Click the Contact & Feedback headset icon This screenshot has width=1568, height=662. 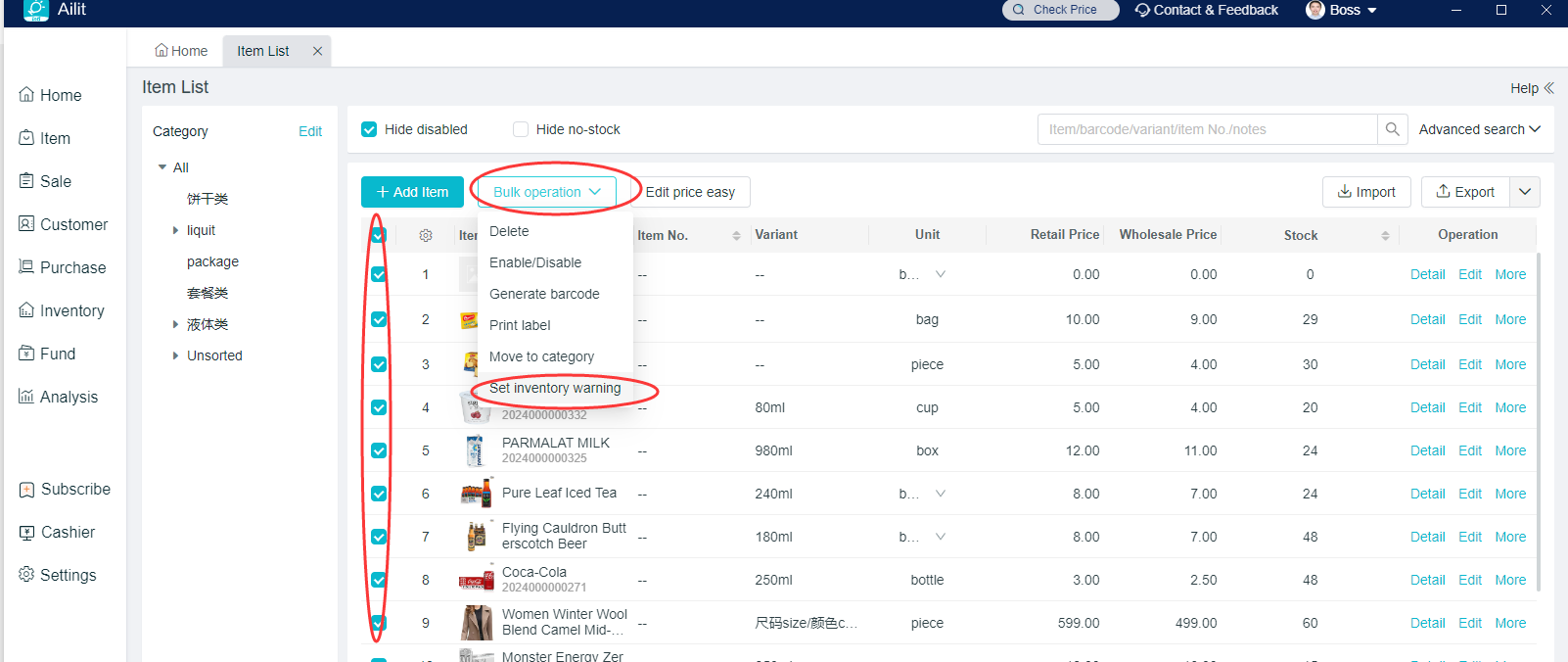pyautogui.click(x=1141, y=10)
